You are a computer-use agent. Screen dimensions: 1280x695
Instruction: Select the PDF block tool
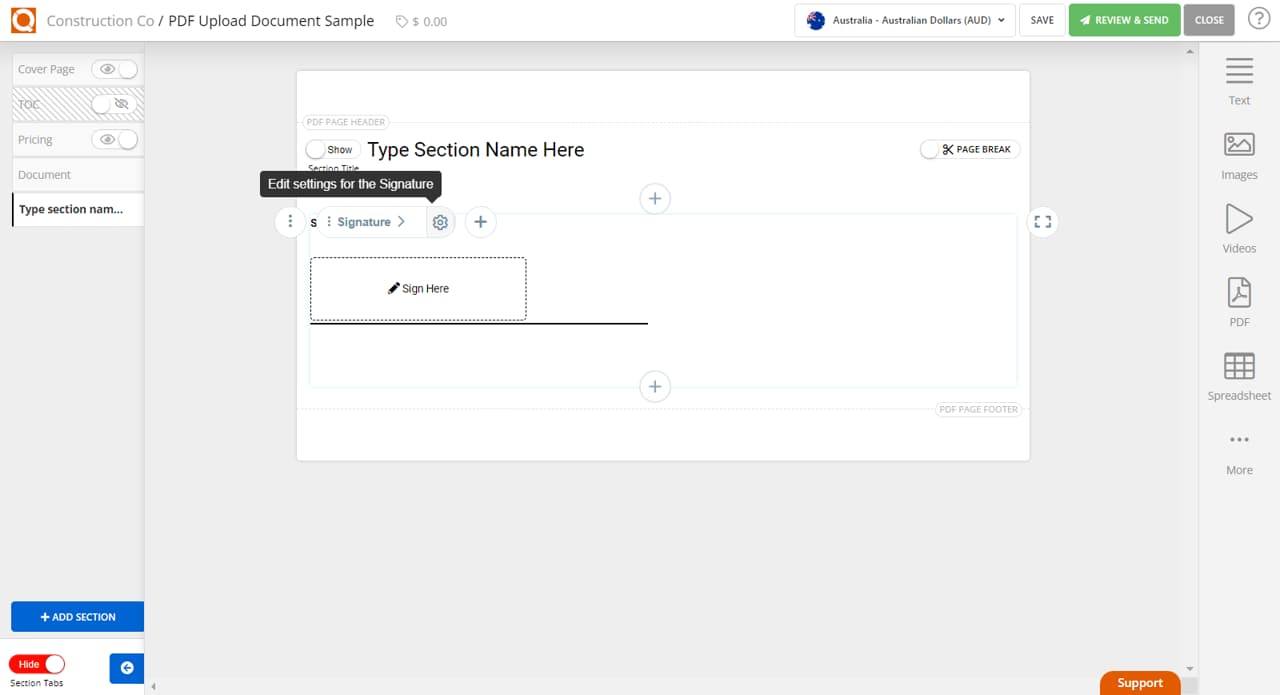1239,302
